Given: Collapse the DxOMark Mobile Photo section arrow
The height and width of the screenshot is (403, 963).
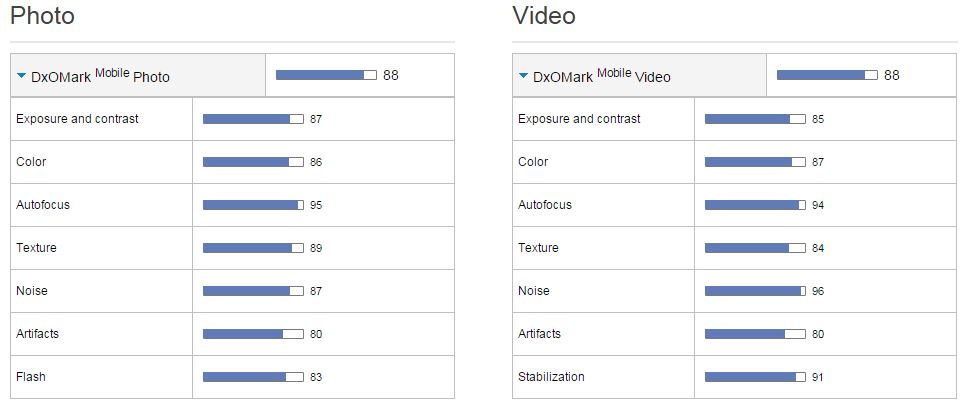Looking at the screenshot, I should click(x=22, y=76).
